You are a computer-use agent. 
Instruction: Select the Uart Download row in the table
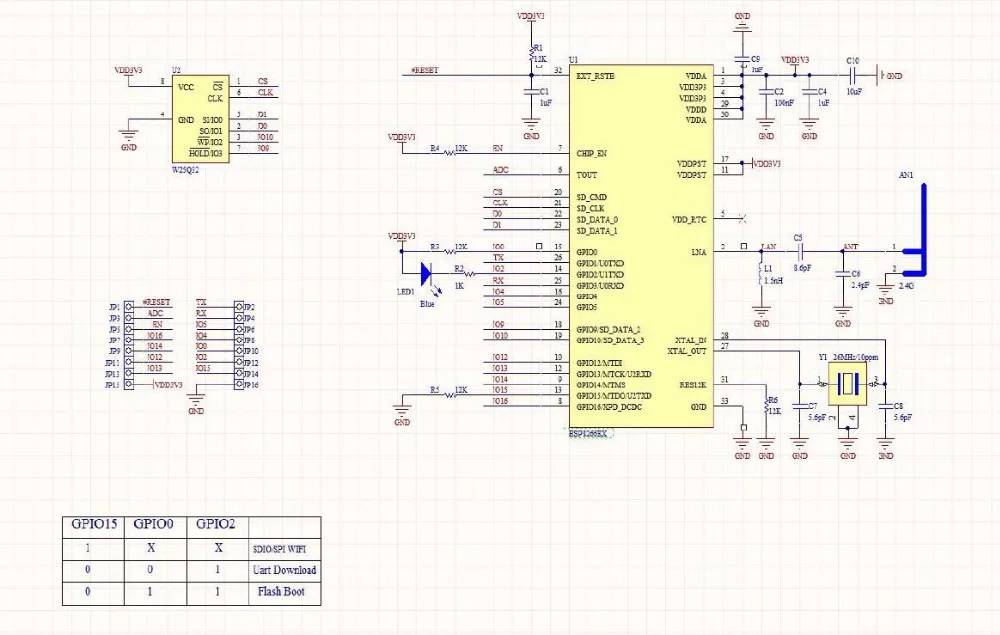[x=283, y=570]
